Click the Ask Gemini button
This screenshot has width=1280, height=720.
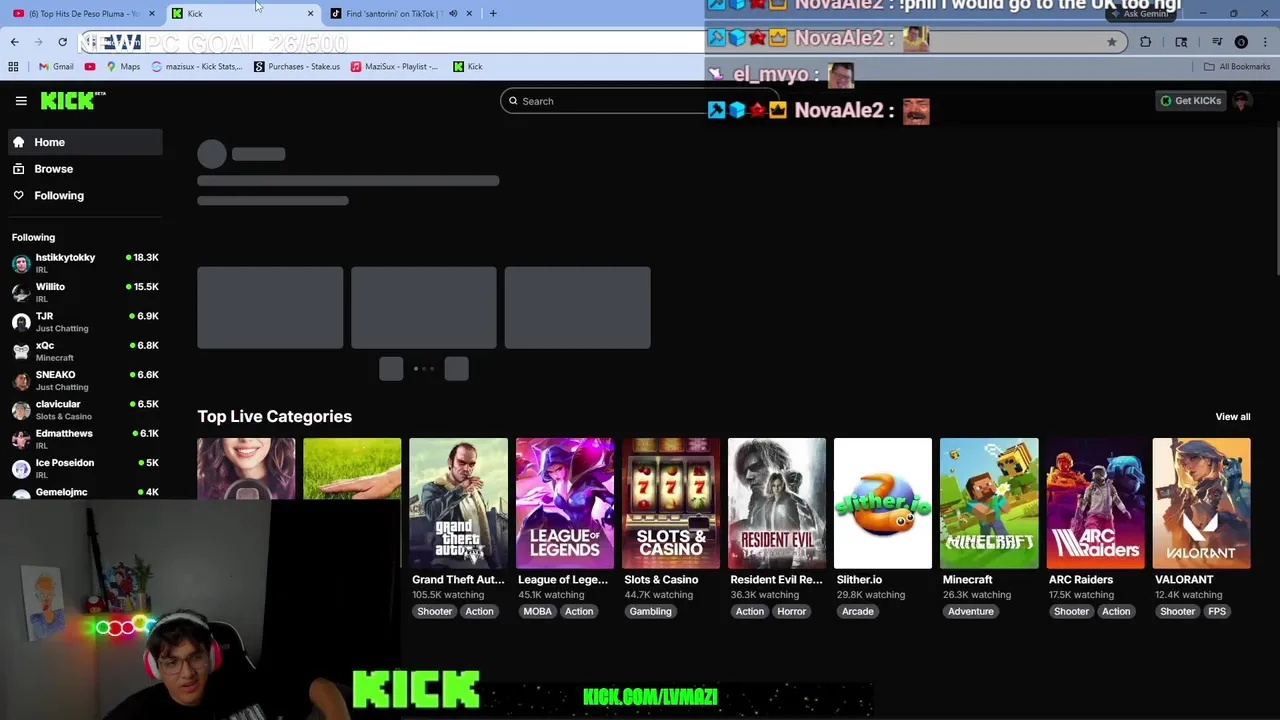[1140, 14]
